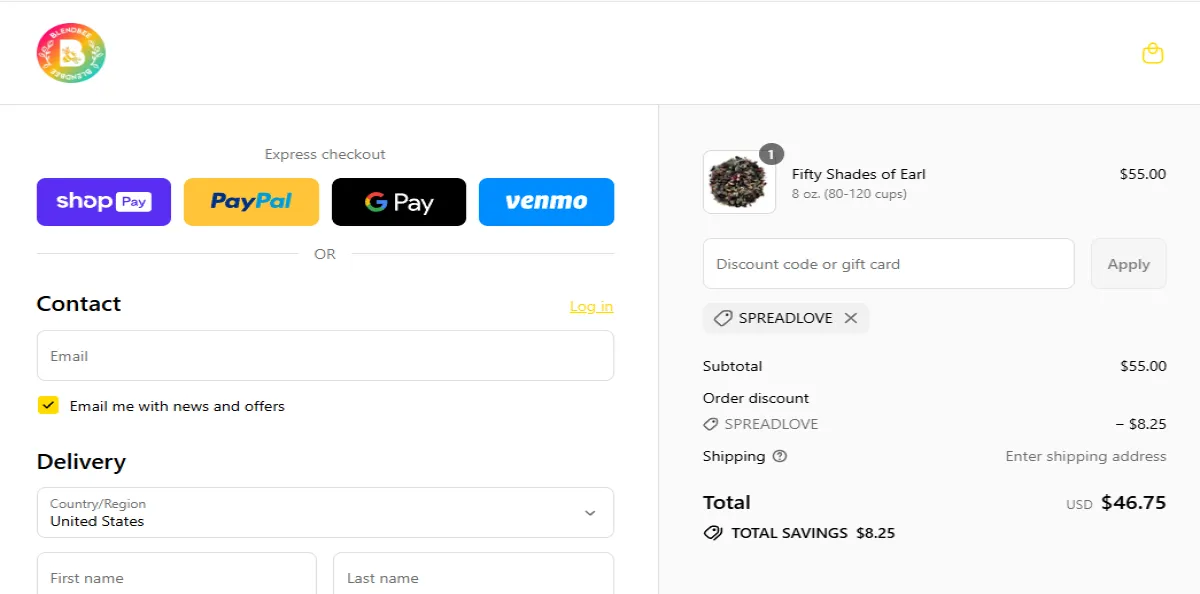Open the Log in page

coord(591,306)
